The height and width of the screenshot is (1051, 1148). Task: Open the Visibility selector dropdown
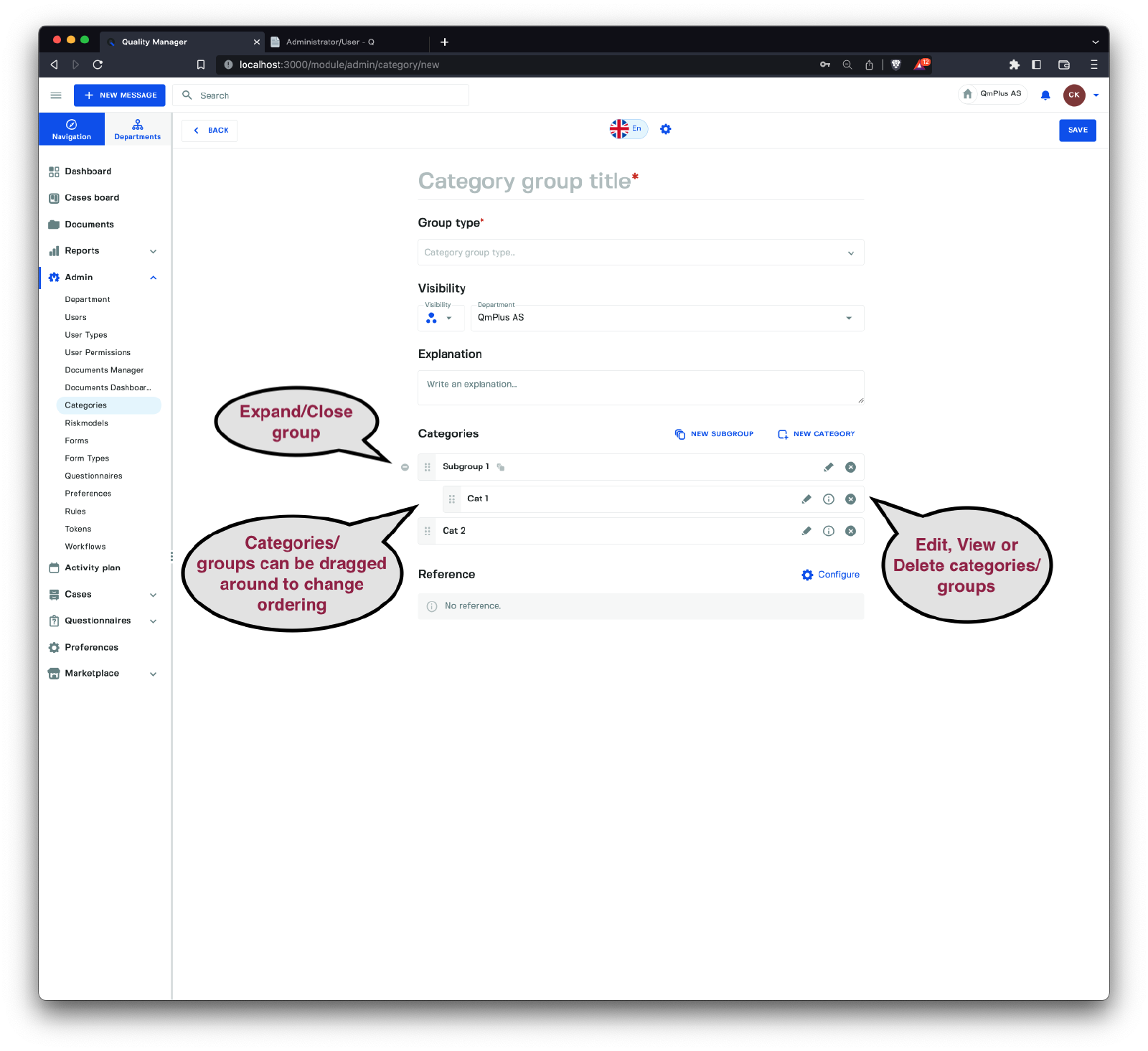point(440,318)
